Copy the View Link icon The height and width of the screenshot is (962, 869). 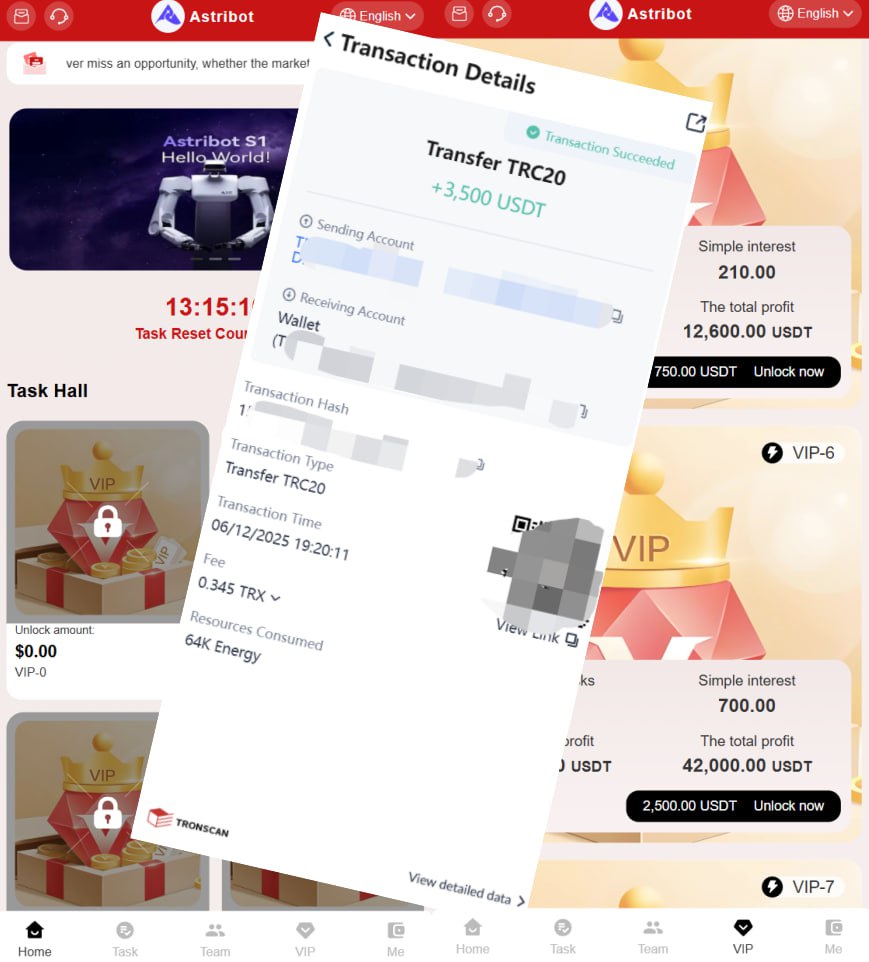pyautogui.click(x=571, y=640)
